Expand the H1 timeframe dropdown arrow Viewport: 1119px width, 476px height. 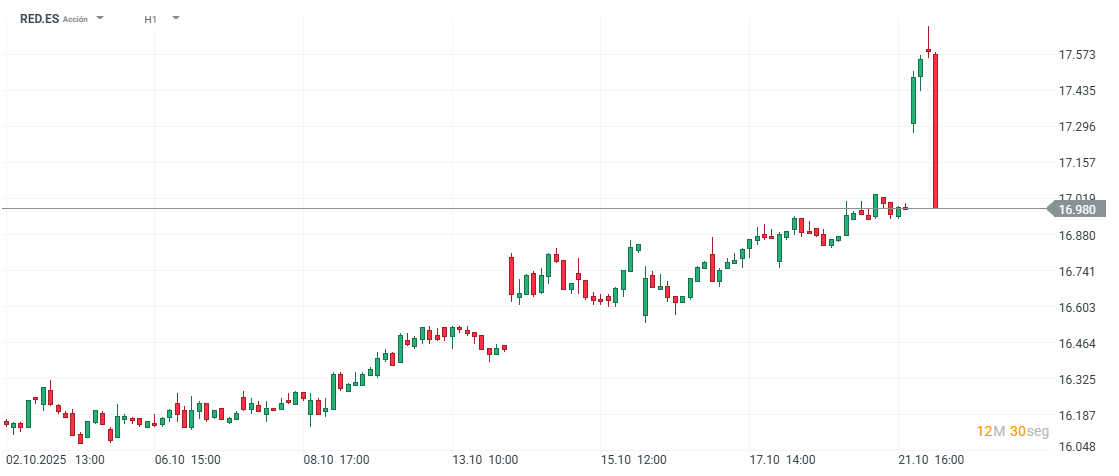(x=176, y=18)
